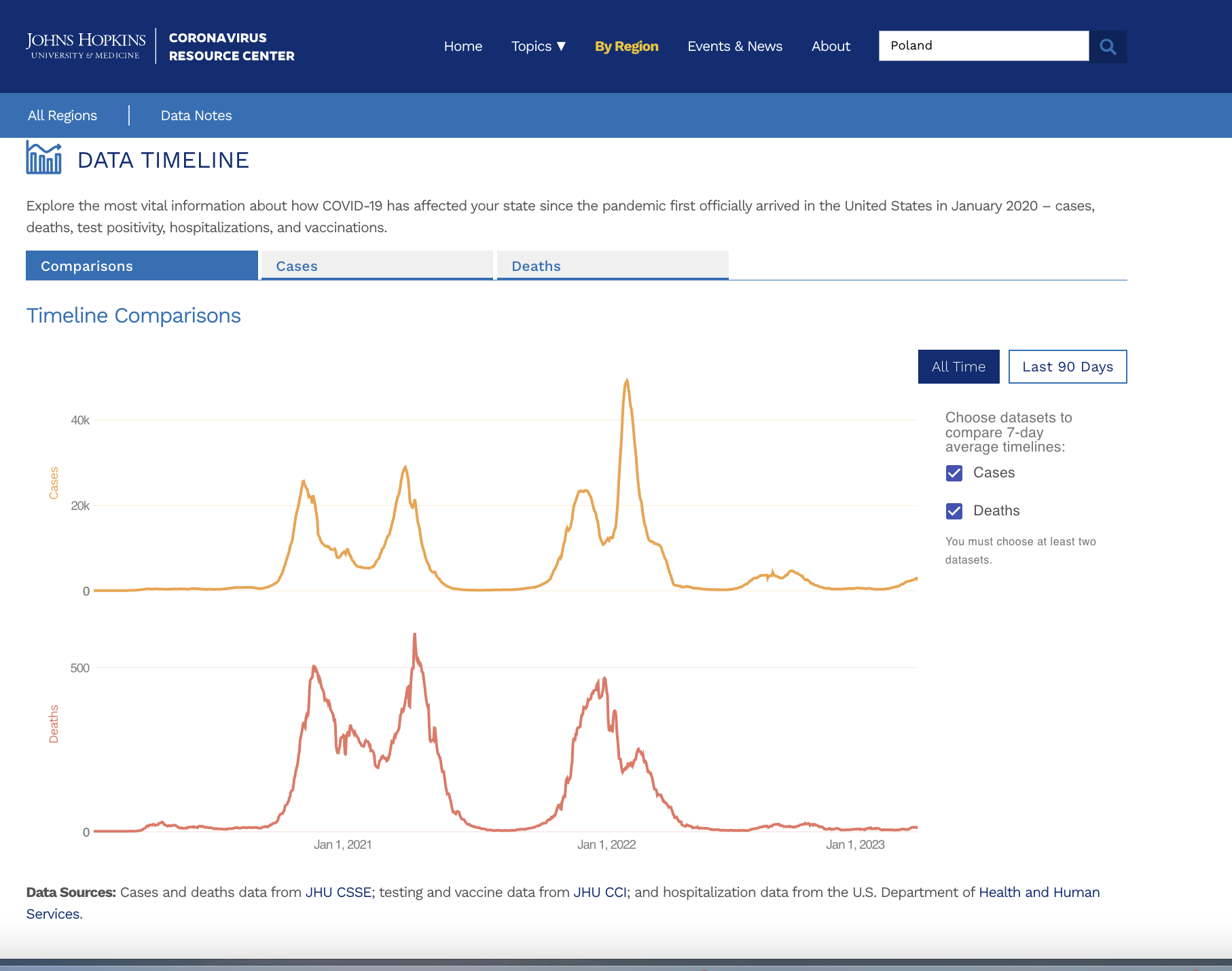The image size is (1232, 971).
Task: Uncheck the Deaths dataset checkbox
Action: (954, 511)
